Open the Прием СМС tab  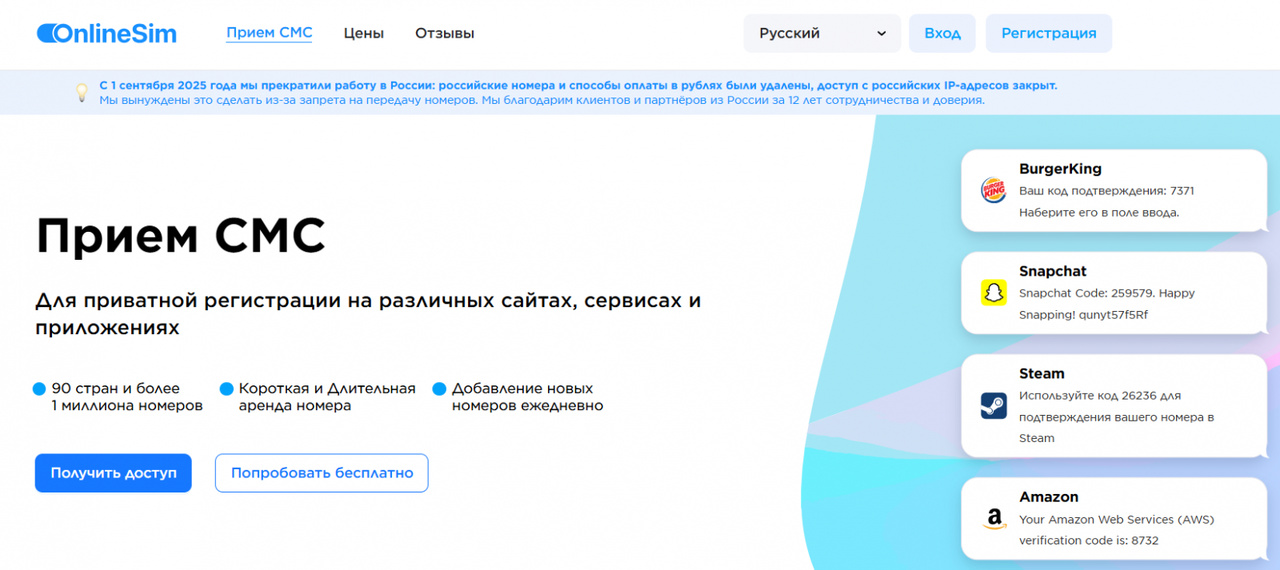click(269, 33)
